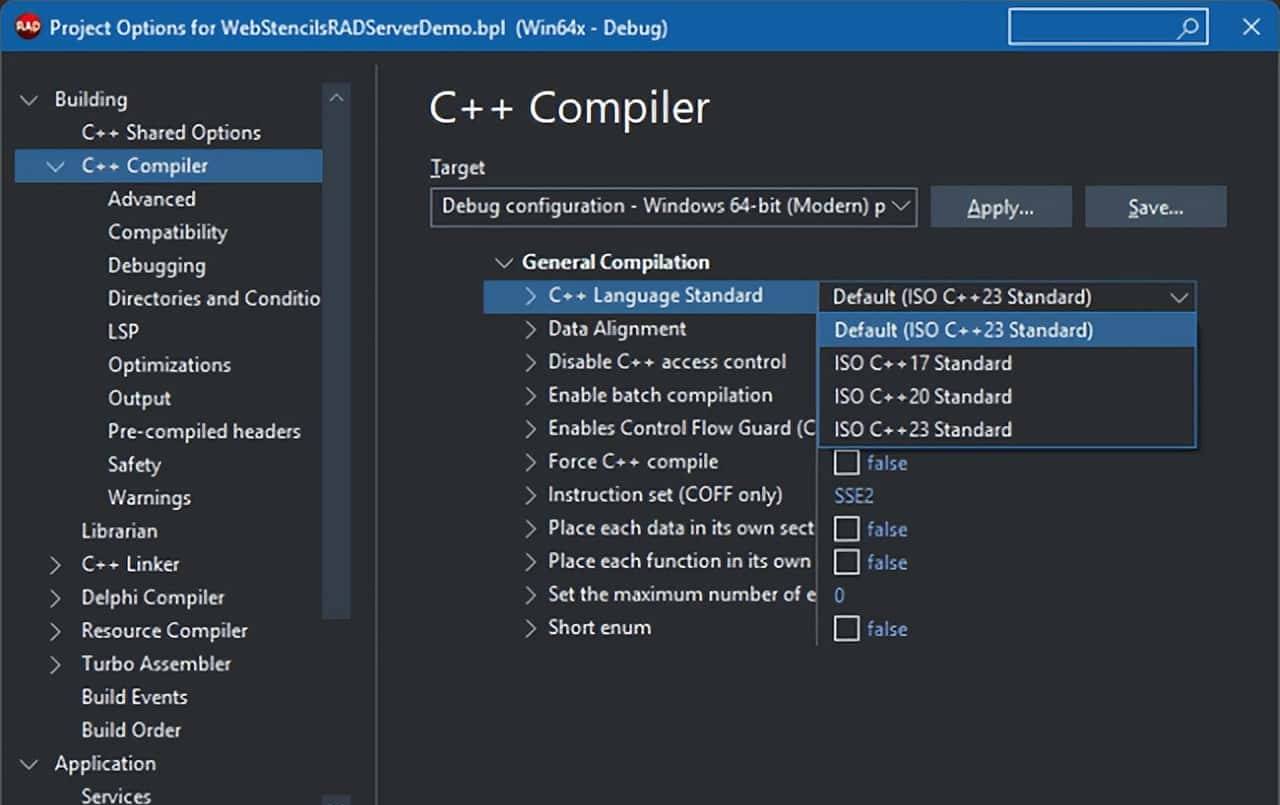This screenshot has height=805, width=1280.
Task: Click the search magnifier icon in title bar
Action: click(1188, 28)
